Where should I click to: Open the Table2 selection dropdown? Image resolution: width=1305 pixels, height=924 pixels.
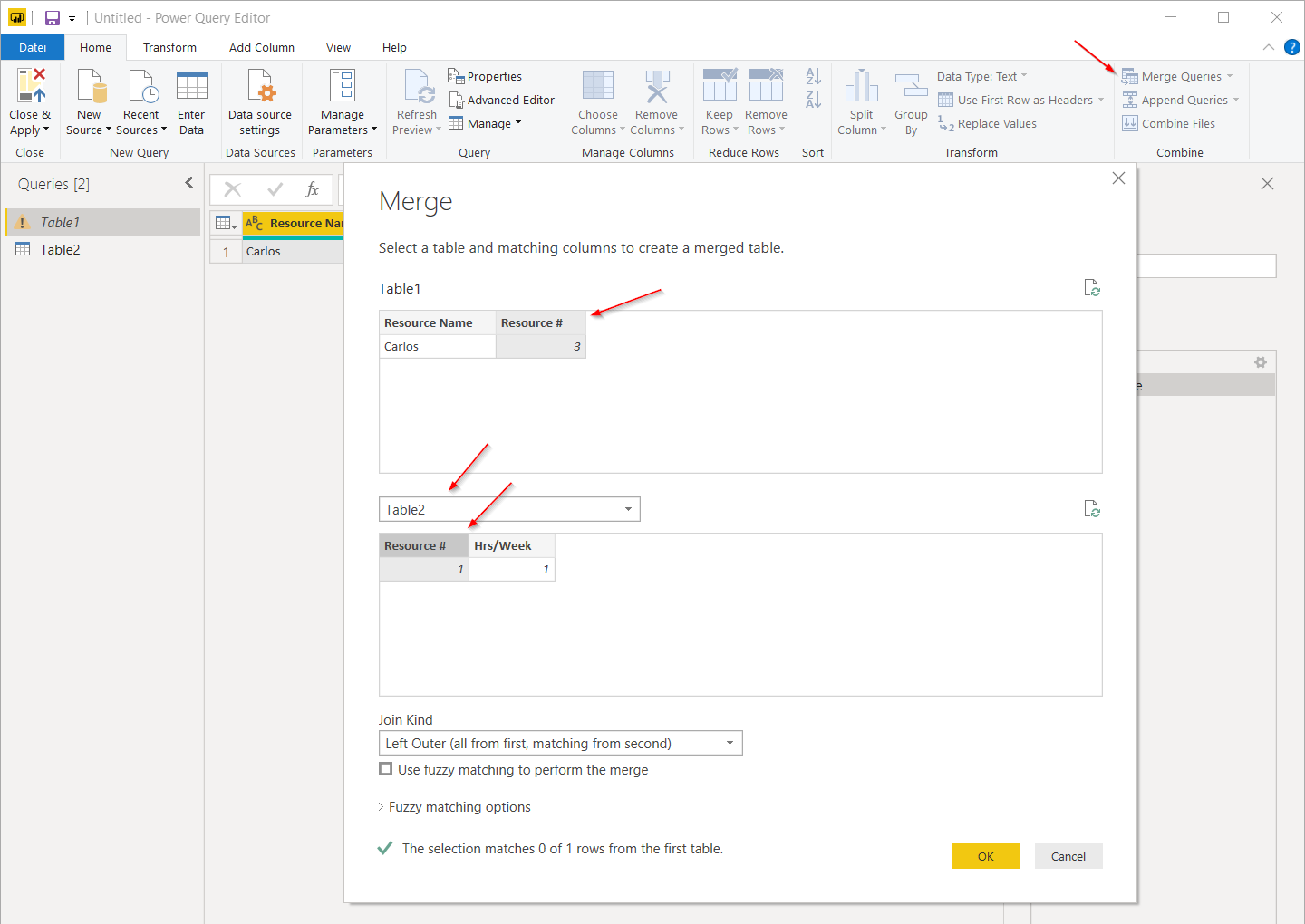pyautogui.click(x=509, y=509)
